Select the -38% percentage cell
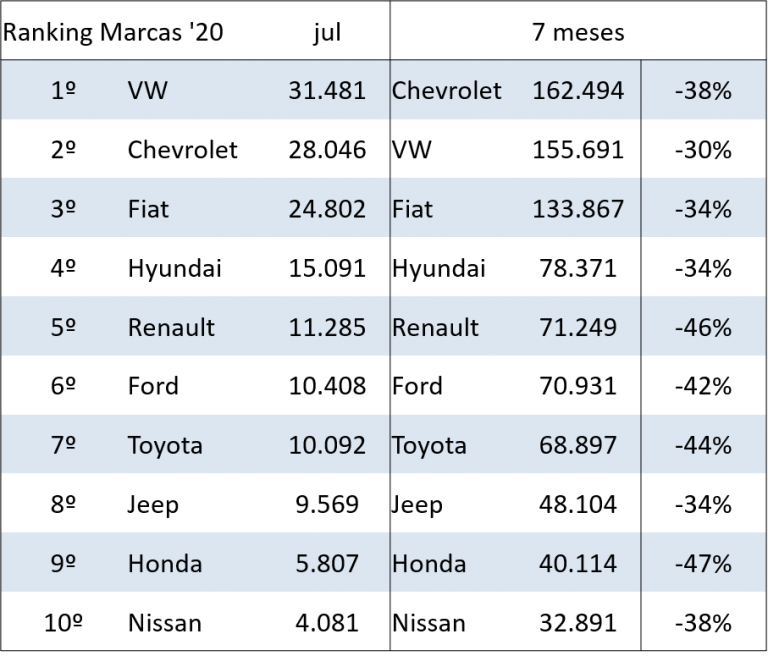768x656 pixels. [x=703, y=91]
